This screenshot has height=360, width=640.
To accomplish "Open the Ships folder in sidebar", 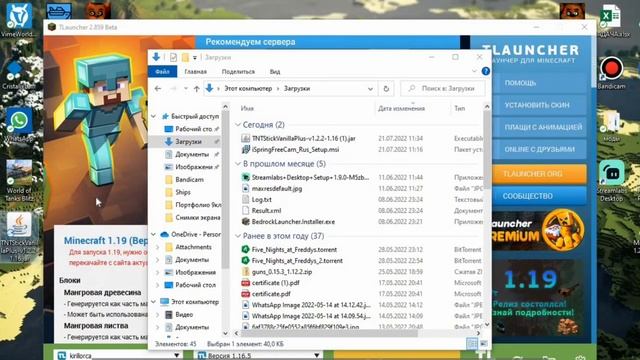I will click(182, 192).
